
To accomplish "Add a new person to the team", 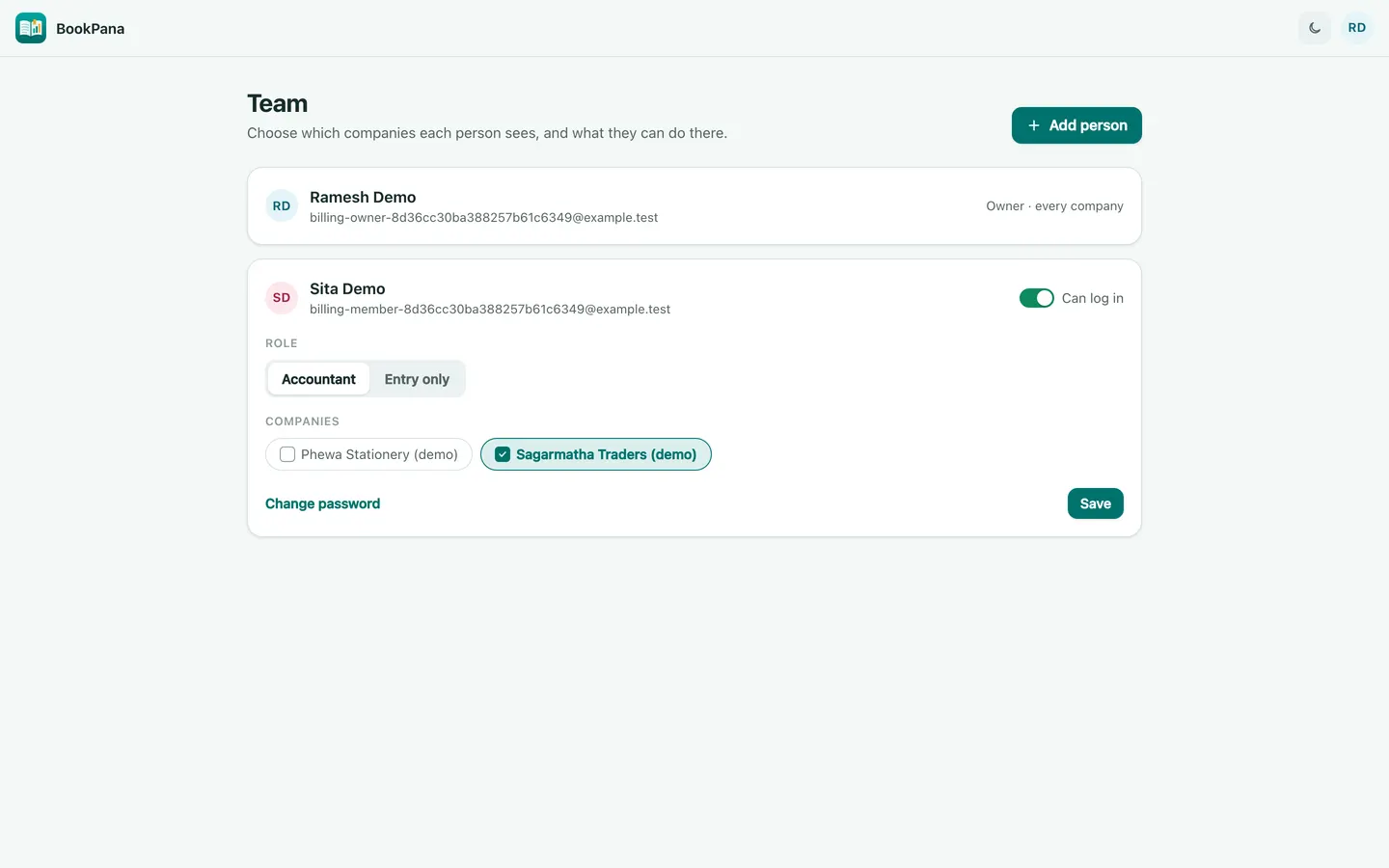I will click(x=1076, y=125).
